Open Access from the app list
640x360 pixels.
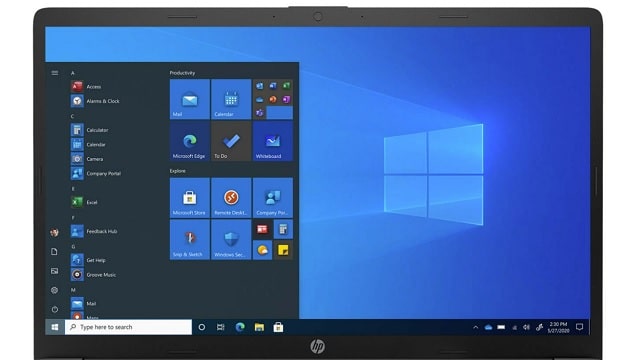(87, 87)
